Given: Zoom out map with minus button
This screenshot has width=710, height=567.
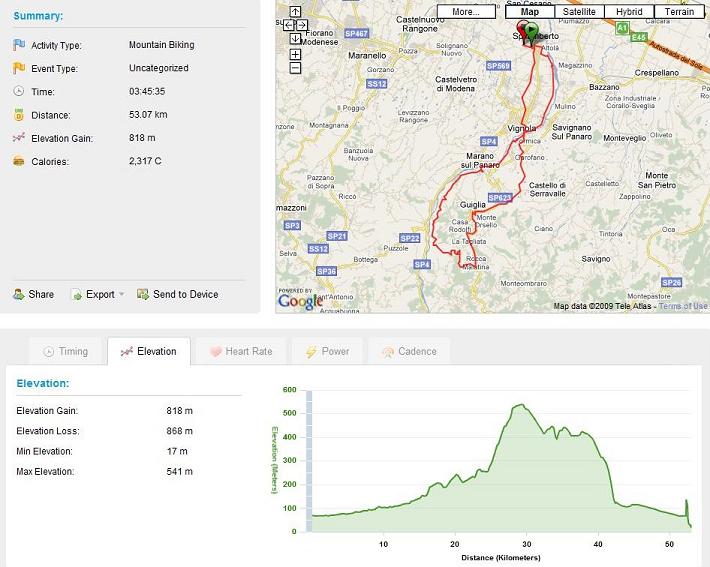Looking at the screenshot, I should click(295, 68).
